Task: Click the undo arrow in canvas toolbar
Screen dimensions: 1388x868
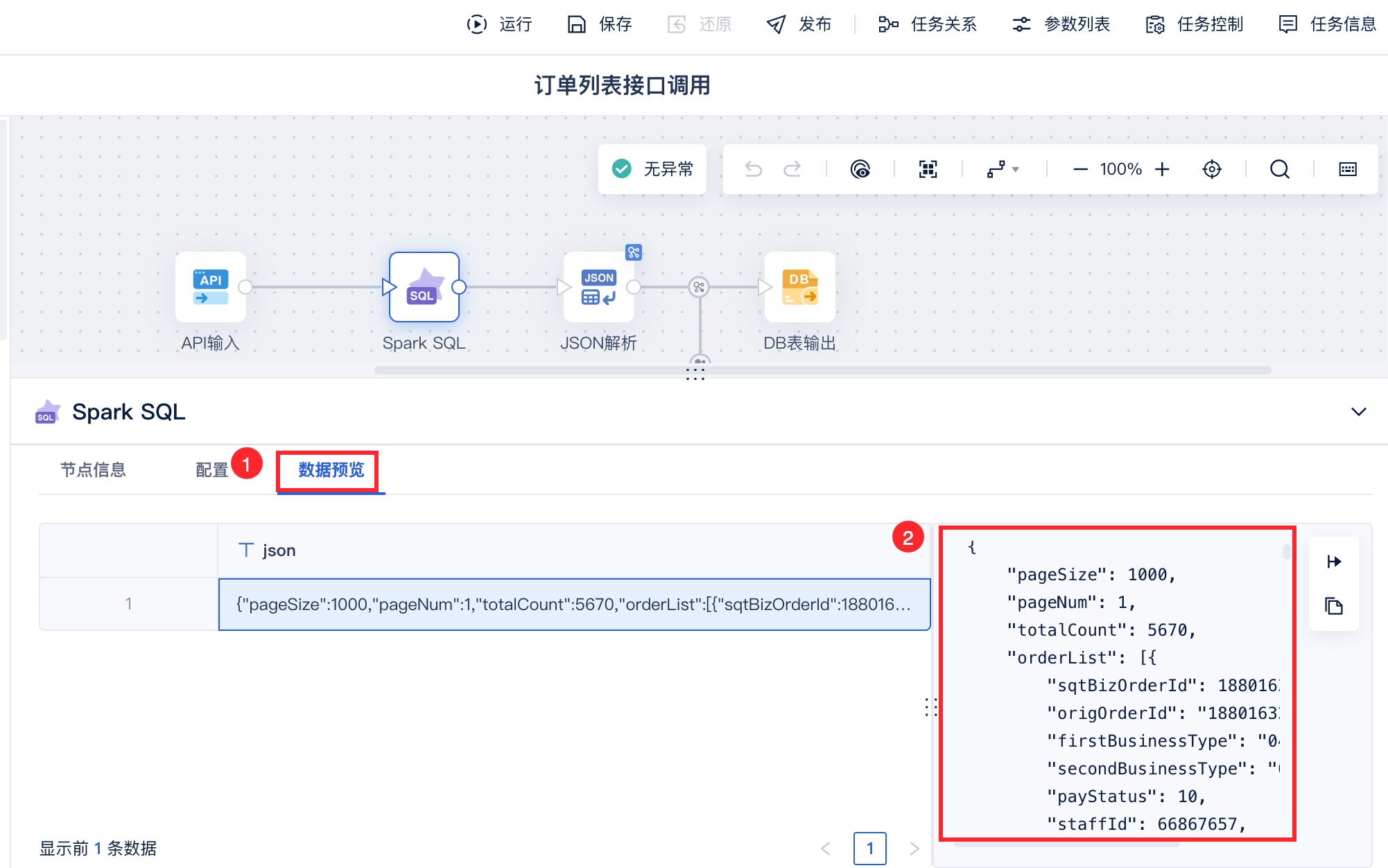Action: (x=753, y=169)
